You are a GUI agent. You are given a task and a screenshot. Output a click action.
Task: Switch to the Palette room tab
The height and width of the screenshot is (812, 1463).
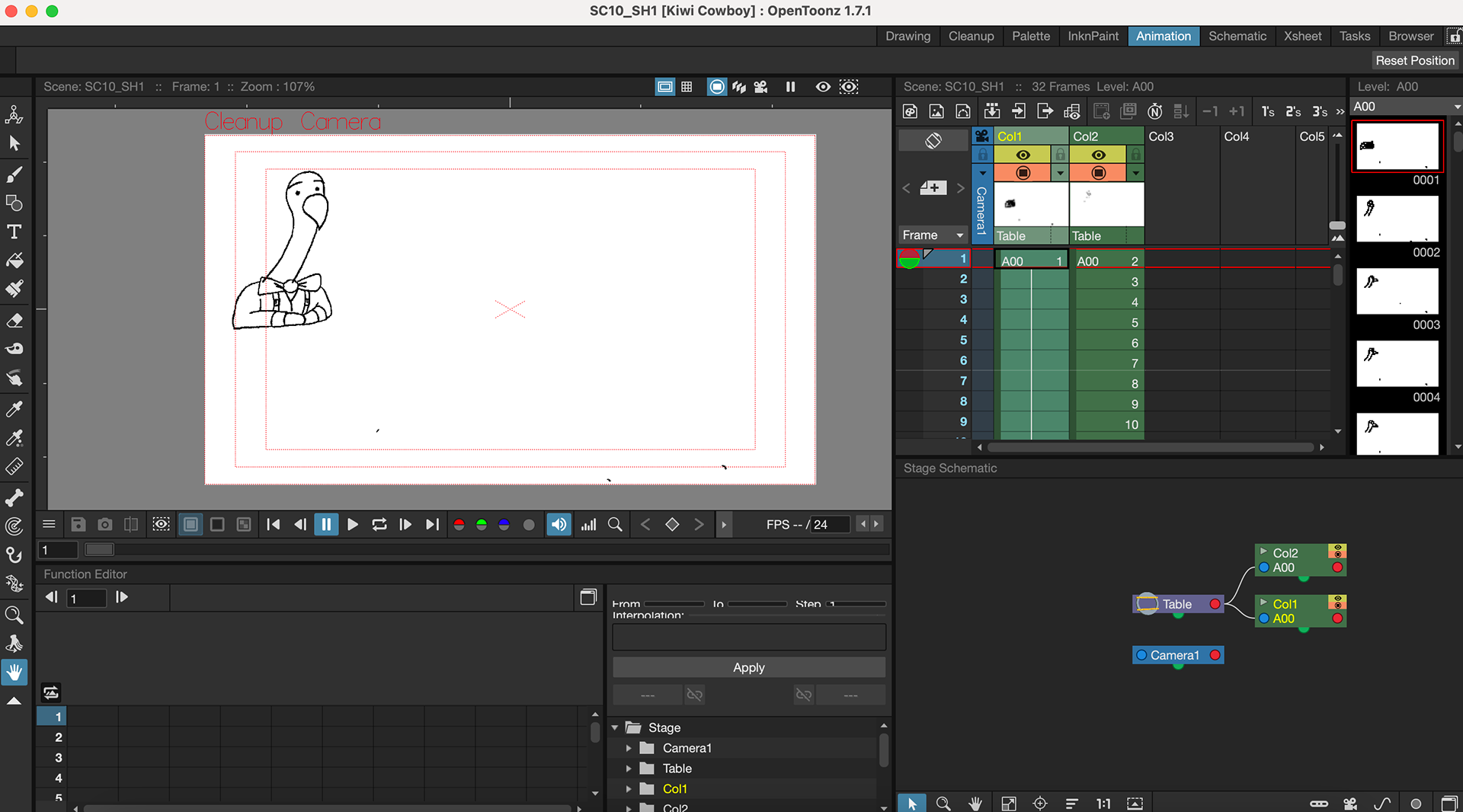pyautogui.click(x=1030, y=36)
